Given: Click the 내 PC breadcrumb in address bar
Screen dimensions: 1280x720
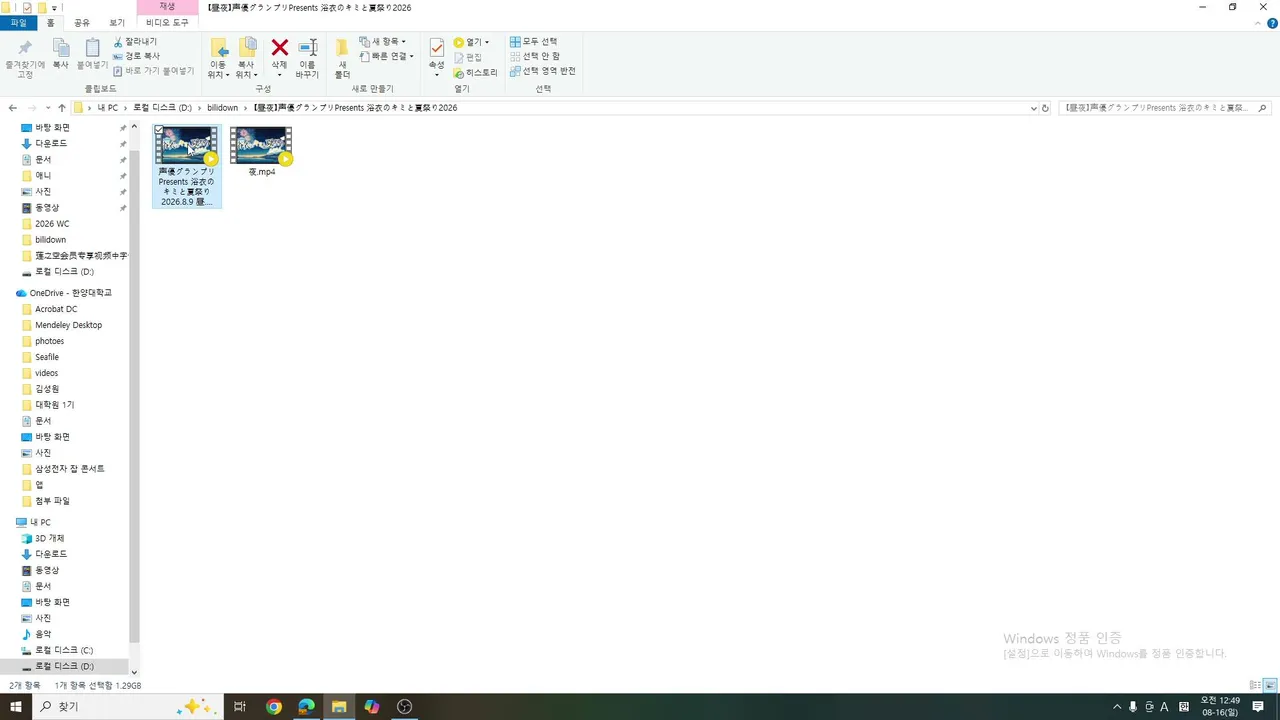Looking at the screenshot, I should coord(108,108).
